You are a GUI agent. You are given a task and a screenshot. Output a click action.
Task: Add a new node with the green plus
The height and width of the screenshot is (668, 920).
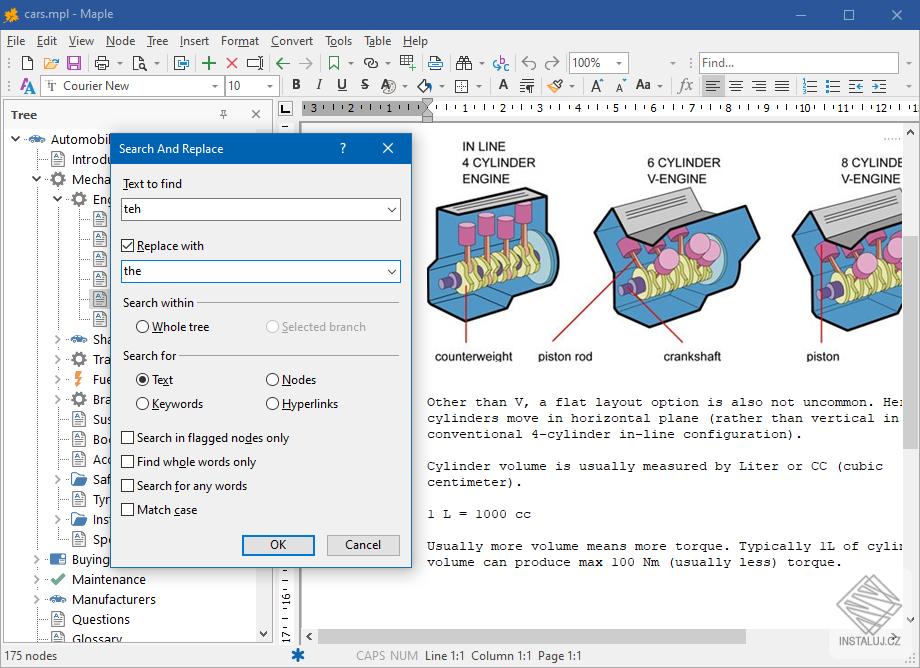coord(209,63)
